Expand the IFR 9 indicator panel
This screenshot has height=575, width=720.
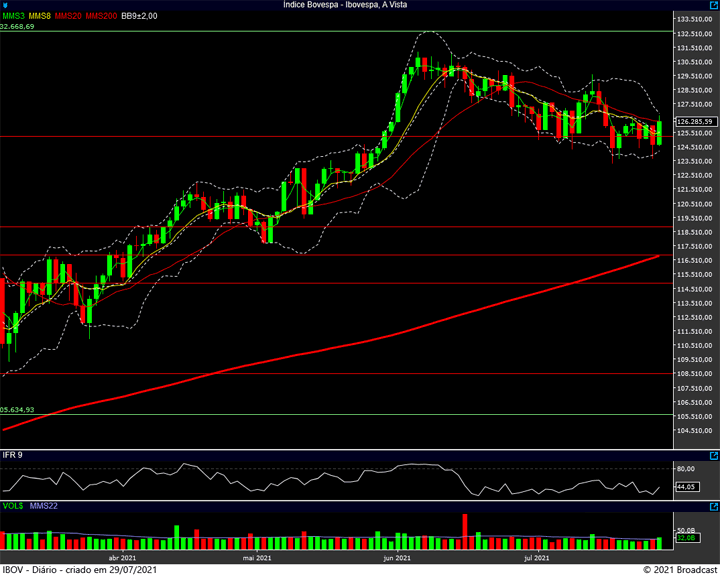click(x=713, y=457)
